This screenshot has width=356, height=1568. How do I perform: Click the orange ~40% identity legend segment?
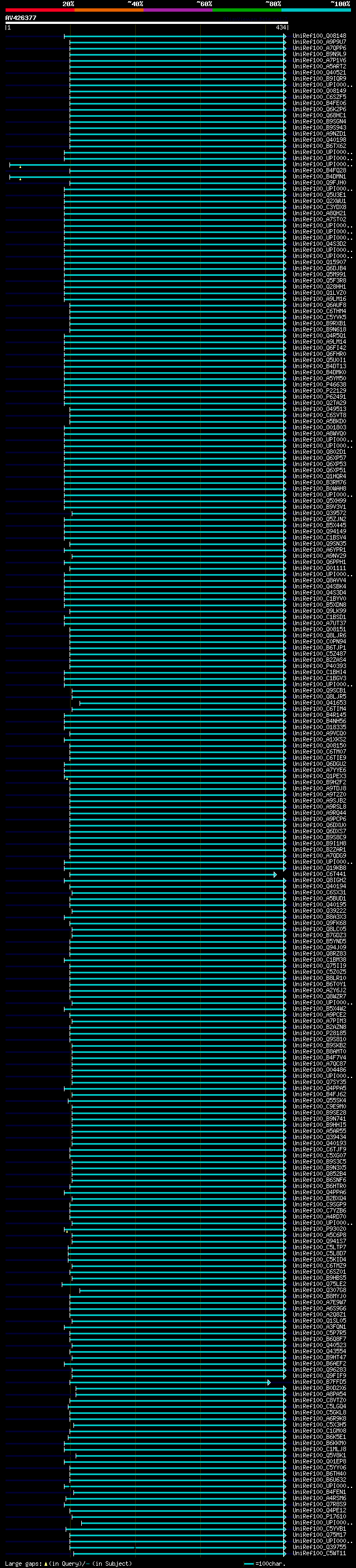(109, 10)
